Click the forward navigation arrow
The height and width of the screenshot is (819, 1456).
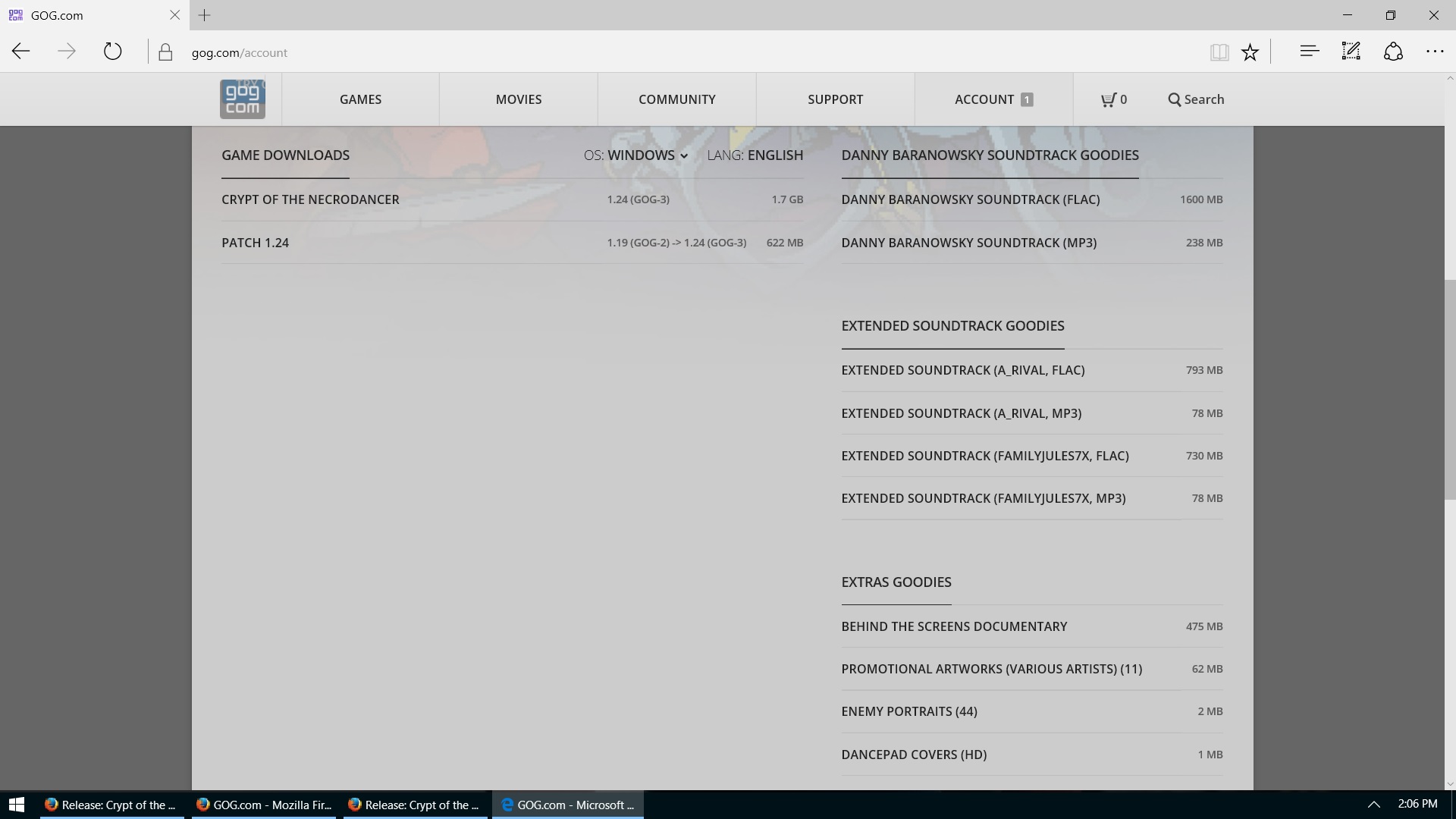tap(67, 52)
